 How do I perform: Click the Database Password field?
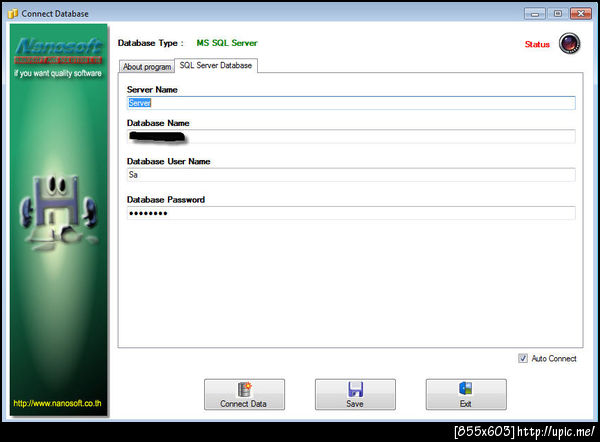tap(351, 213)
